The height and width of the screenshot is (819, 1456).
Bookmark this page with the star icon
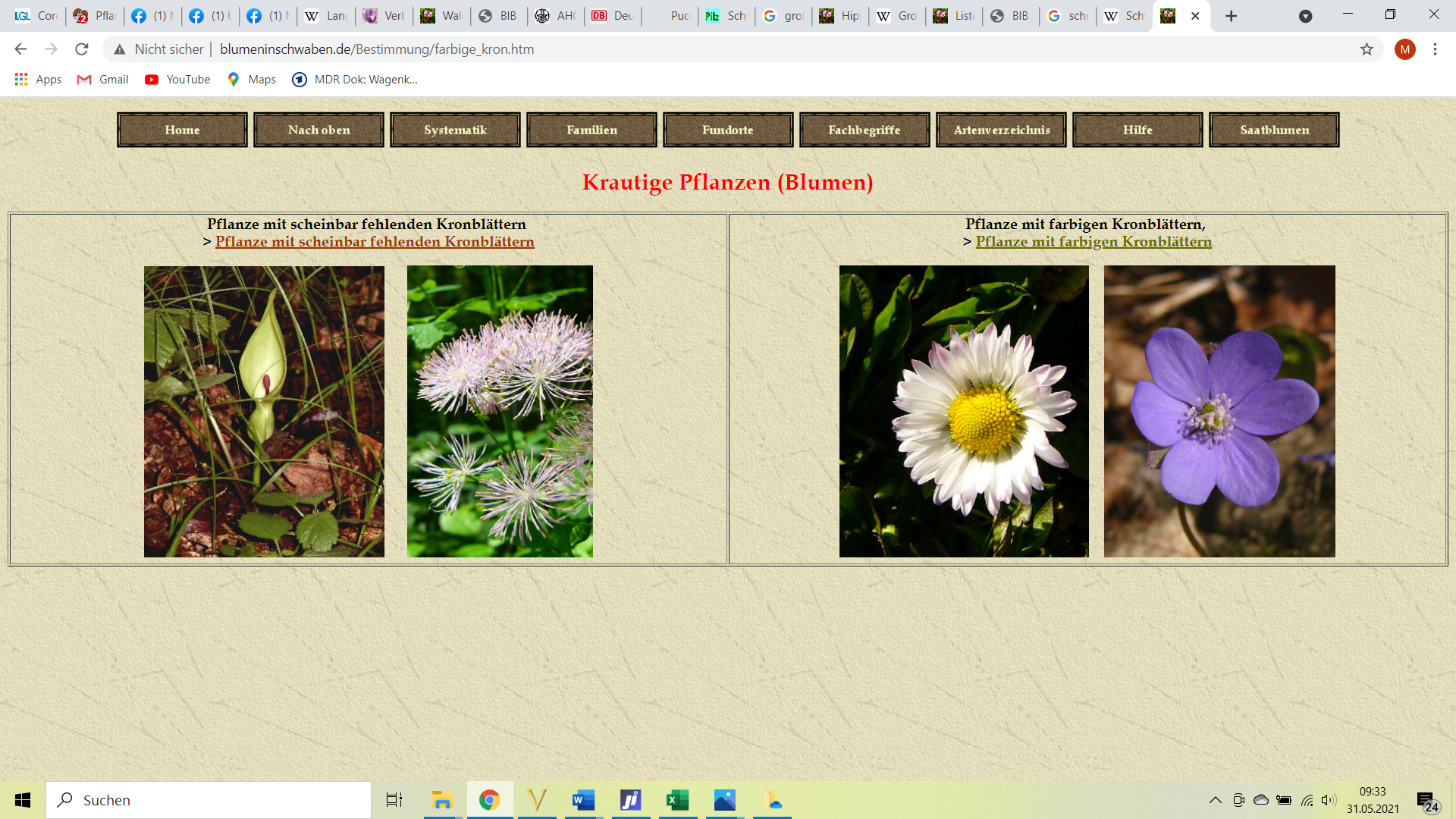coord(1367,49)
